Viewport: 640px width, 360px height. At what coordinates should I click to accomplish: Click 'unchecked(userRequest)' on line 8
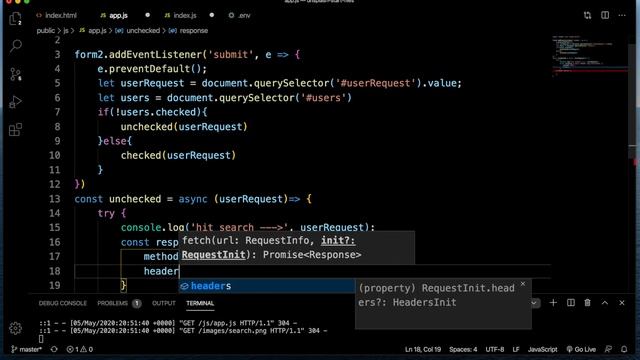point(184,127)
